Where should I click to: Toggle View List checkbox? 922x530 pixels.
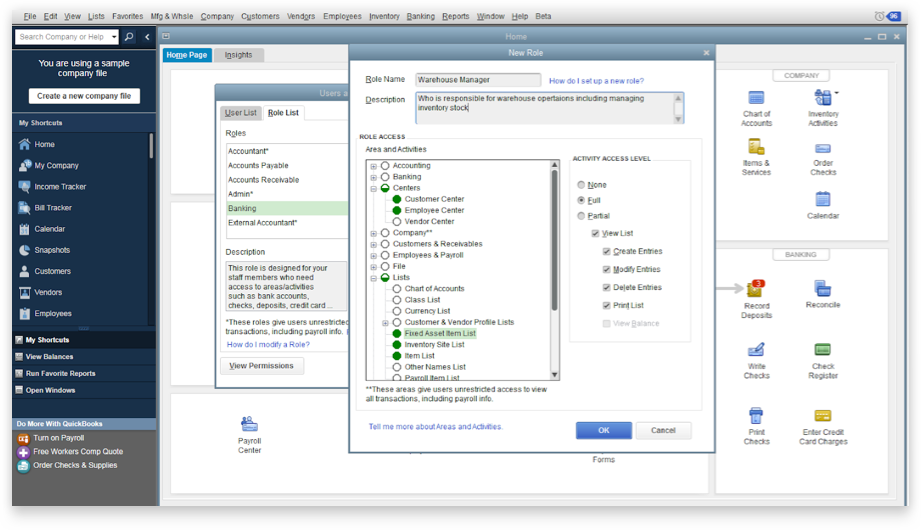(x=595, y=234)
